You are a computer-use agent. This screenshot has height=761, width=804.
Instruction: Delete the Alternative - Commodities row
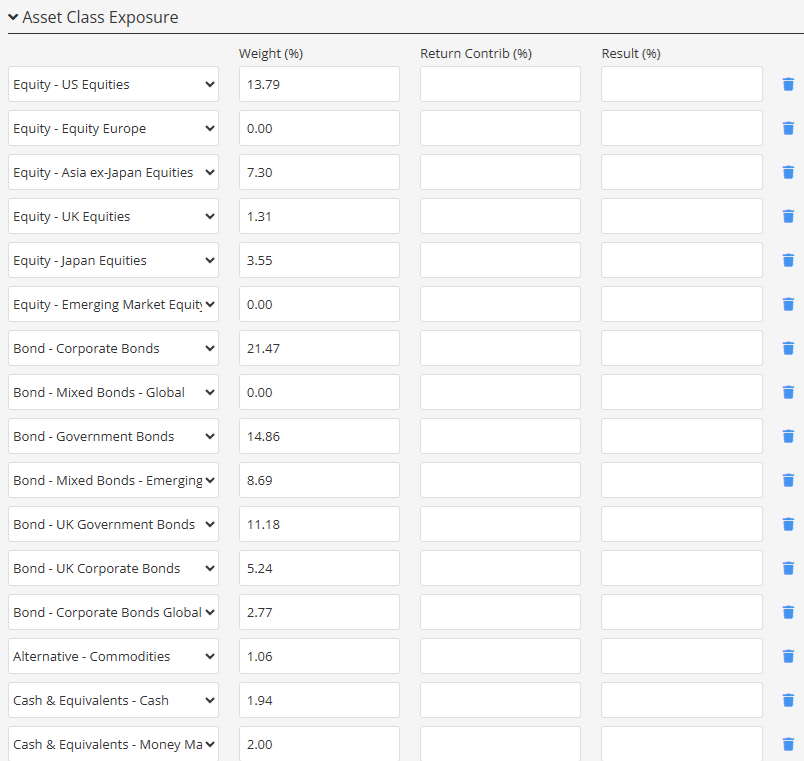point(788,657)
